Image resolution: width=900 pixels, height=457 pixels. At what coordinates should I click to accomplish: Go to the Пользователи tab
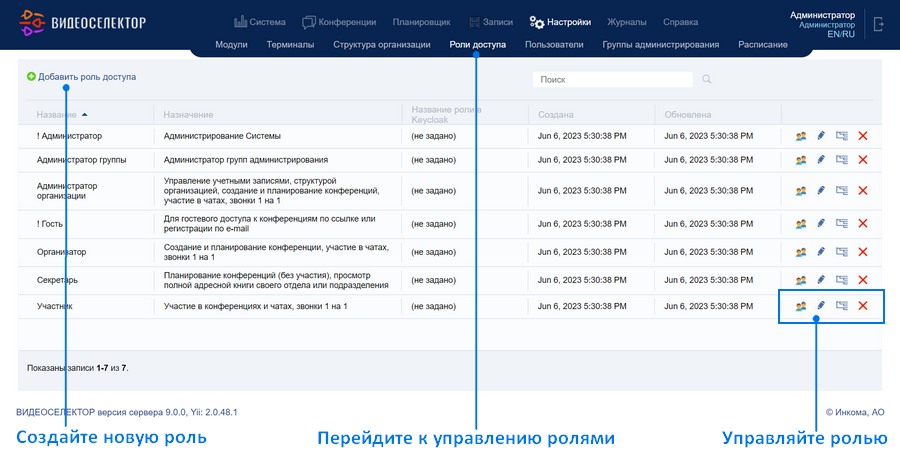tap(554, 44)
